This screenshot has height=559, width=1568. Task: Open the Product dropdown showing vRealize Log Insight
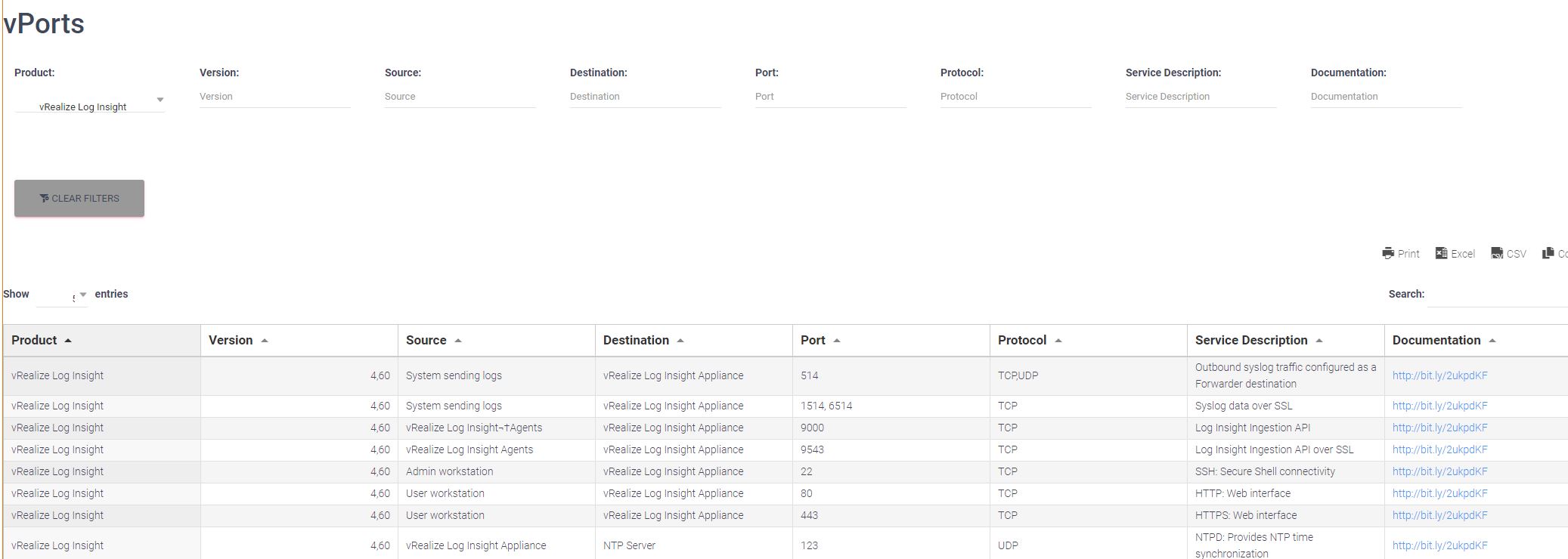(x=89, y=103)
